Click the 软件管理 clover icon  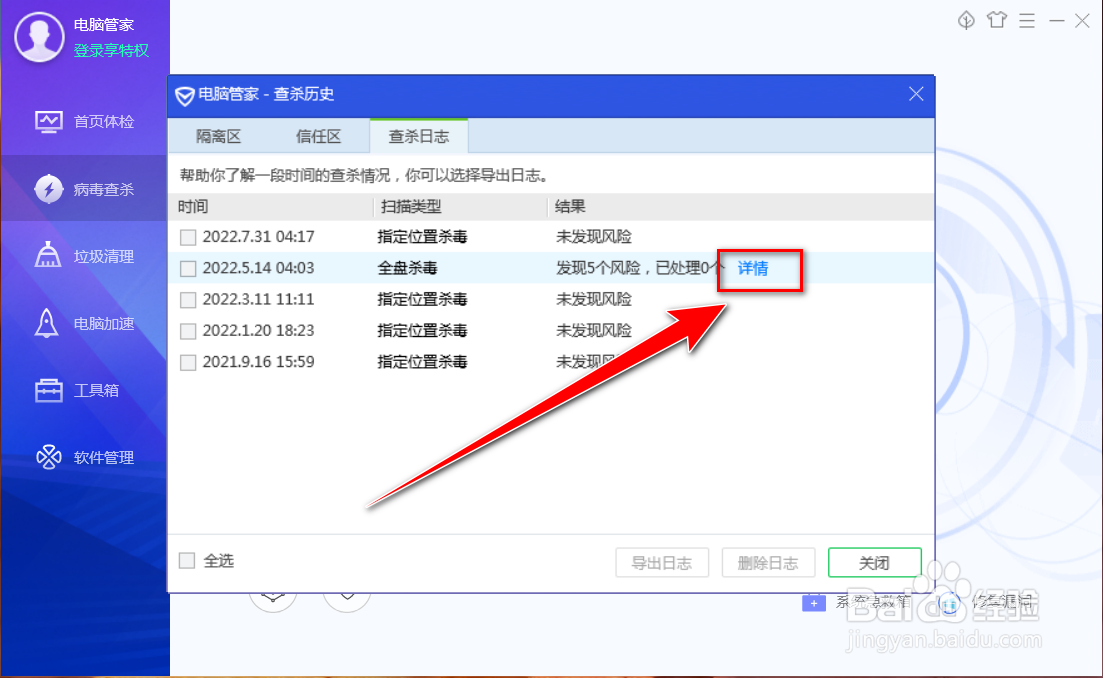(49, 457)
